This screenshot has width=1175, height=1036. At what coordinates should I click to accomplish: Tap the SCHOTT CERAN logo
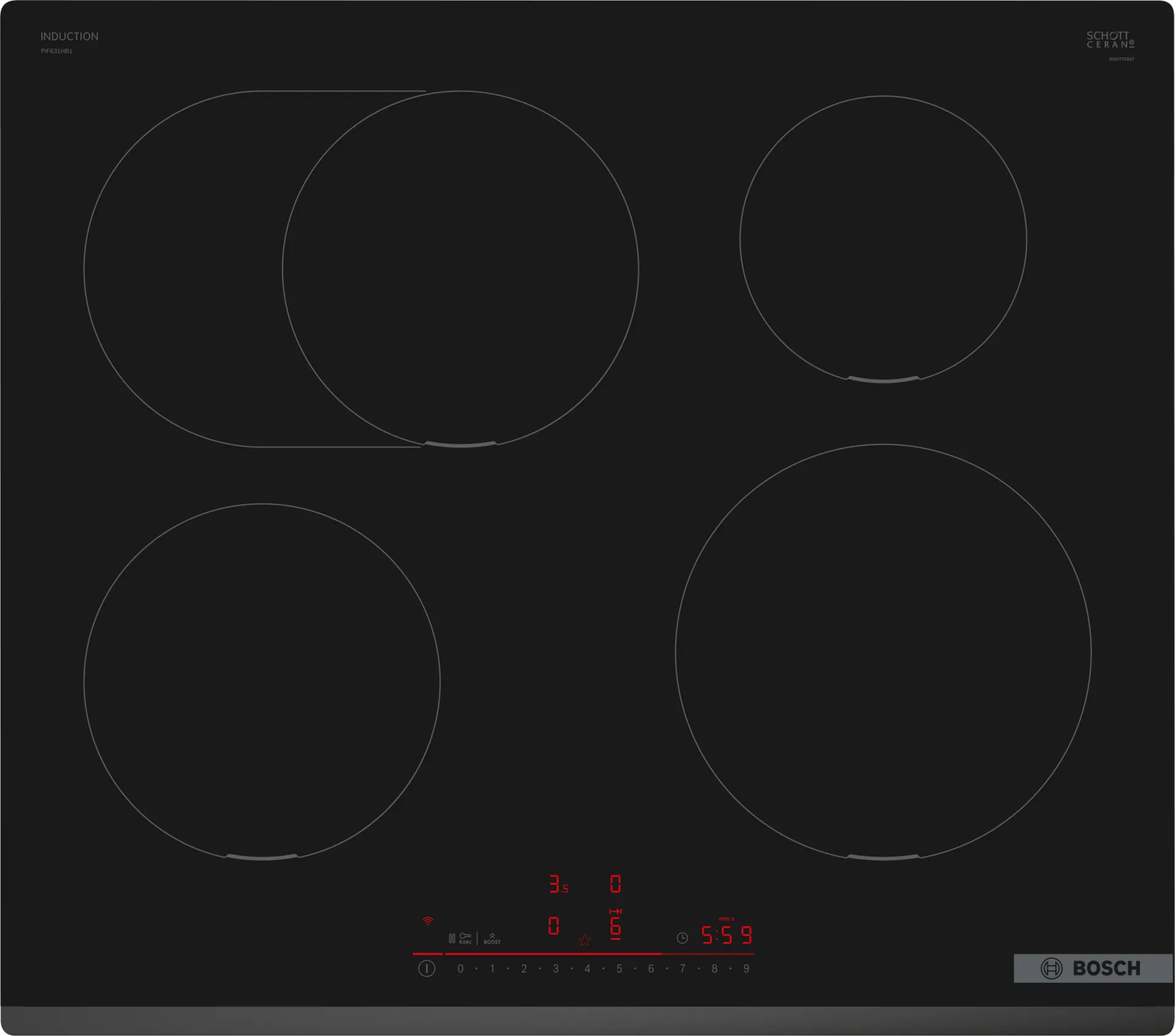pyautogui.click(x=1110, y=40)
